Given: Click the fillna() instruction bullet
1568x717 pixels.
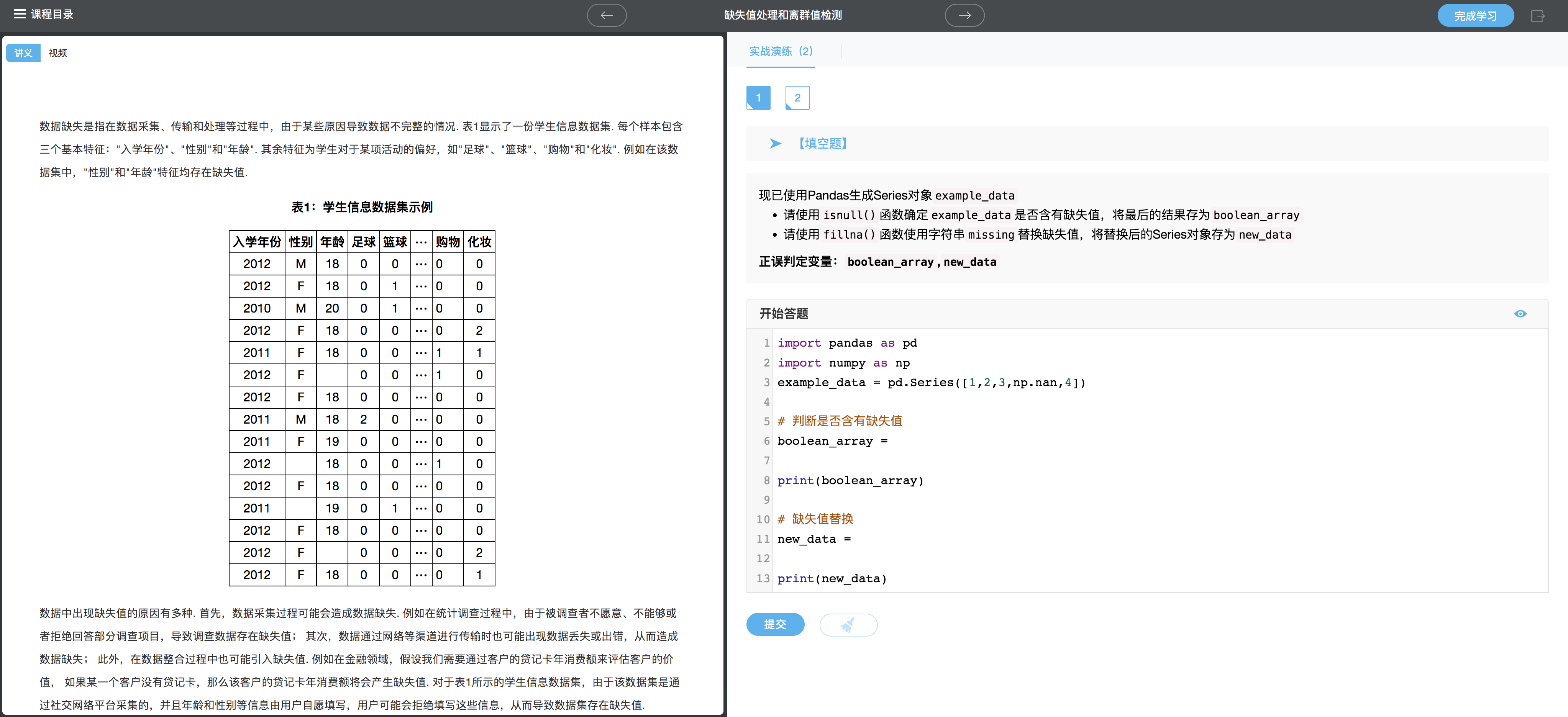Looking at the screenshot, I should point(1037,235).
